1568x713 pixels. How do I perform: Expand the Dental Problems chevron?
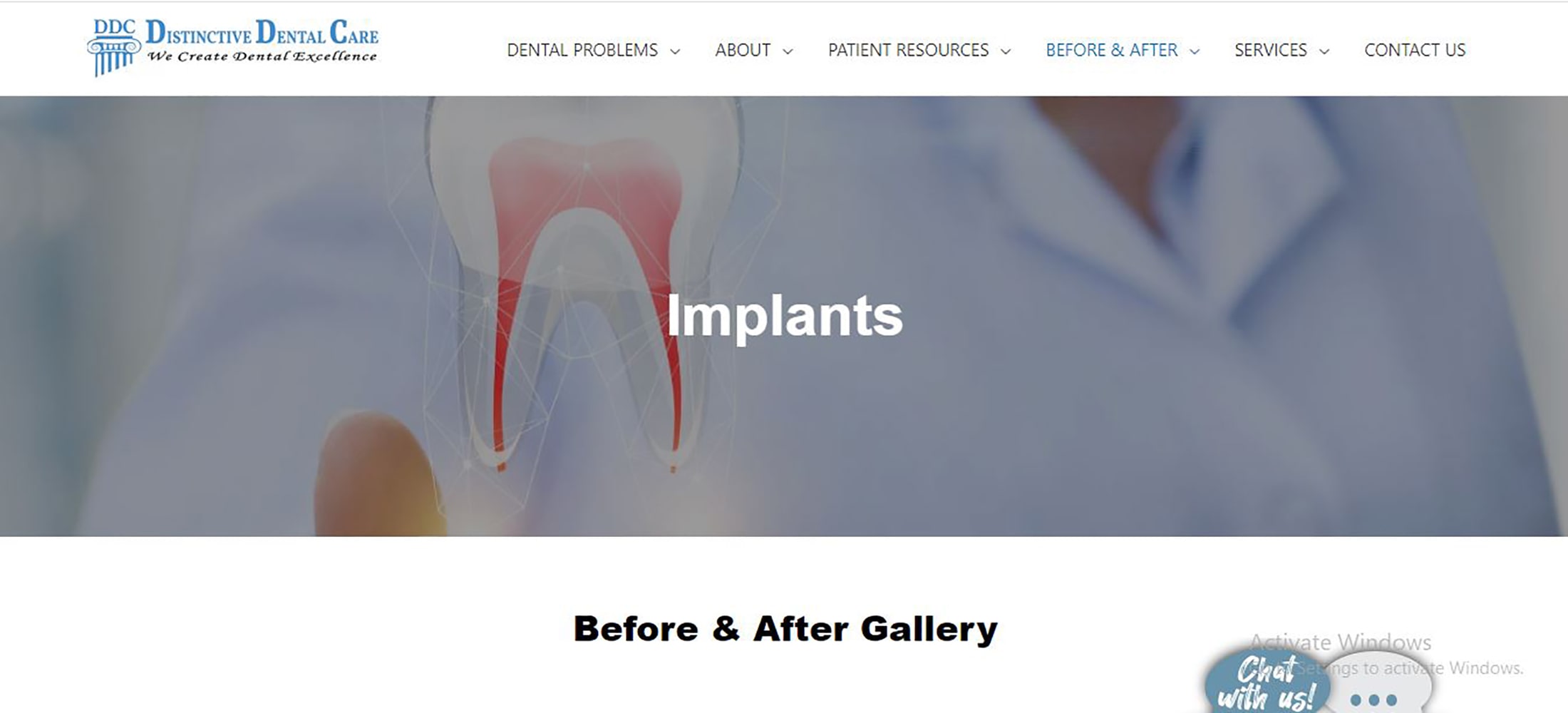coord(675,51)
